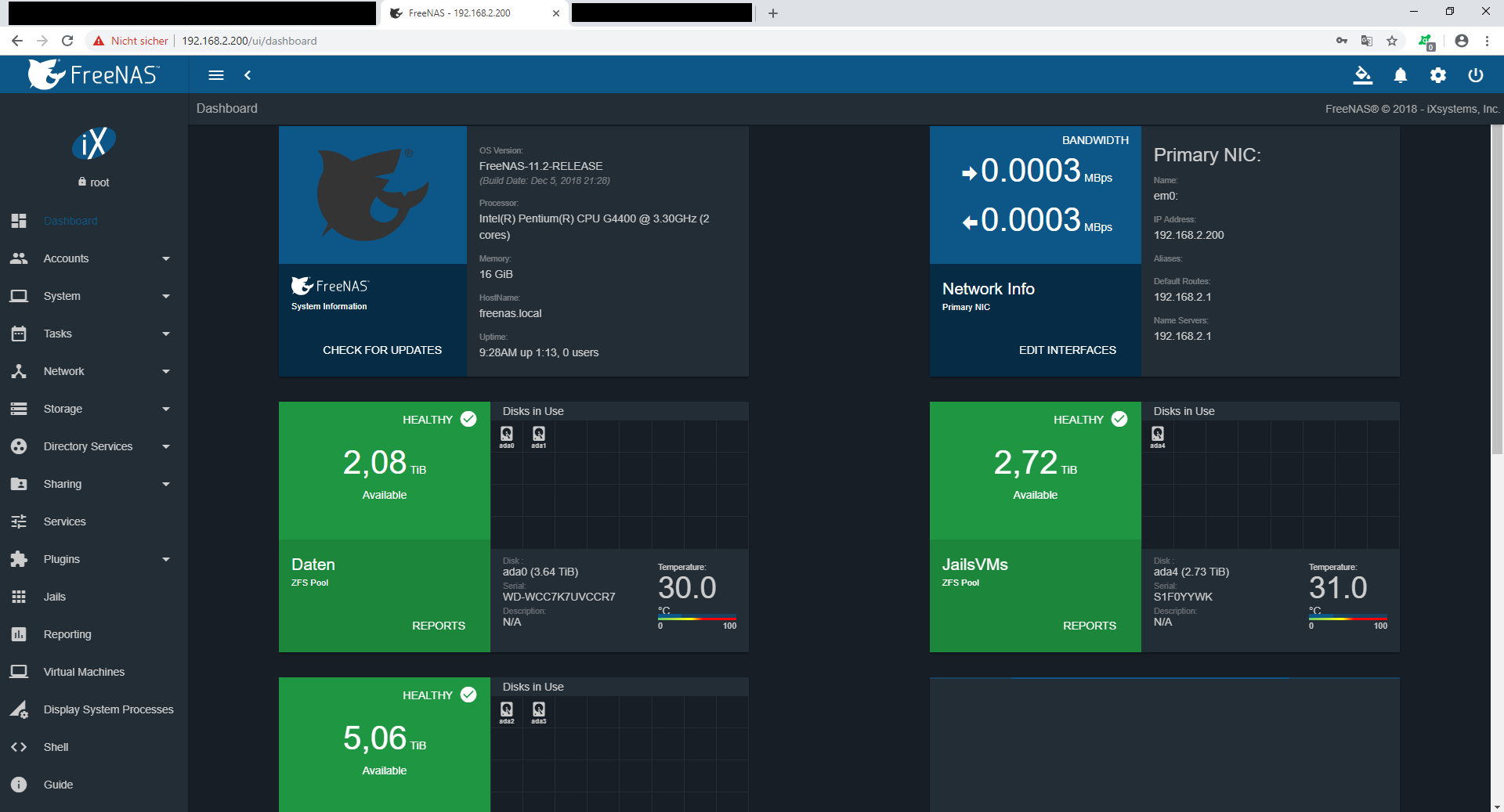Open the Guide menu item

(x=94, y=785)
